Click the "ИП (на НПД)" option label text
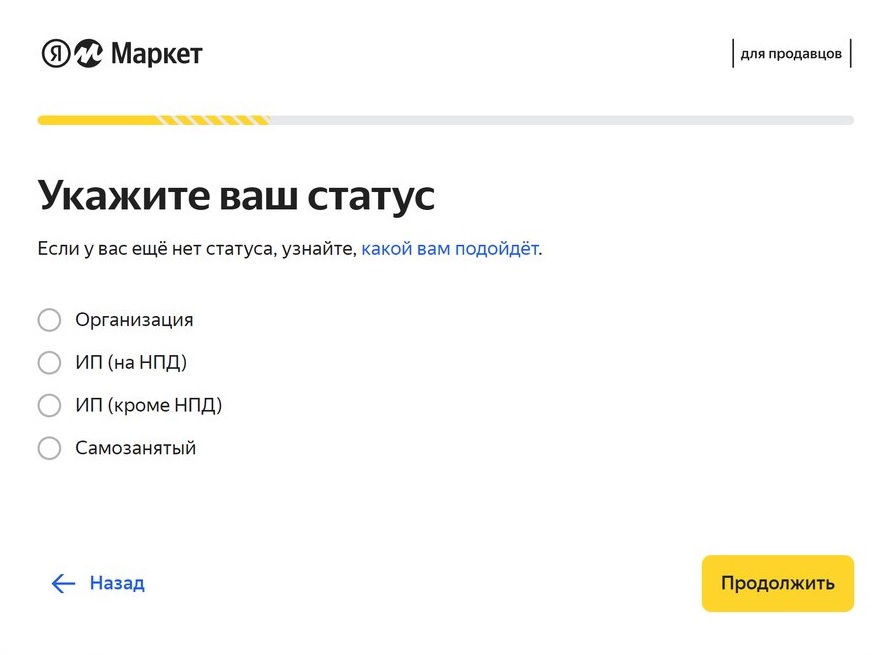Screen dimensions: 889x655 [x=131, y=362]
